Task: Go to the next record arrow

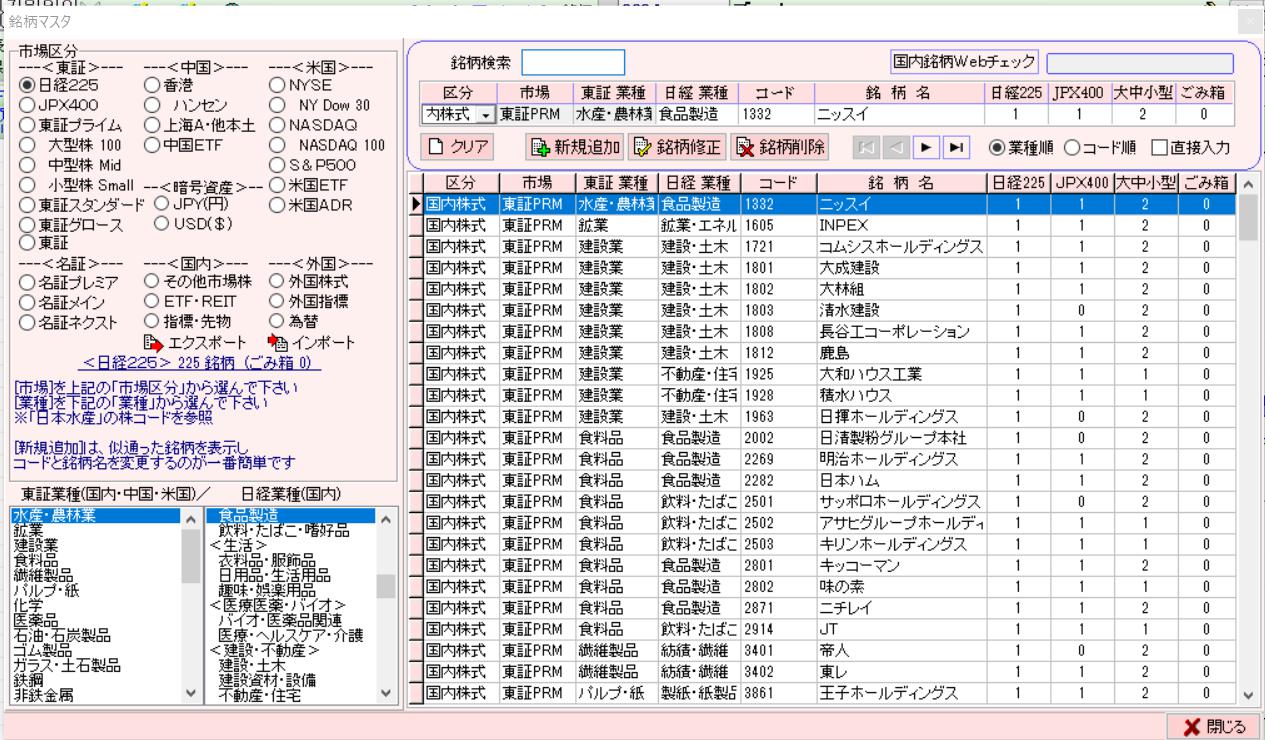Action: [928, 148]
